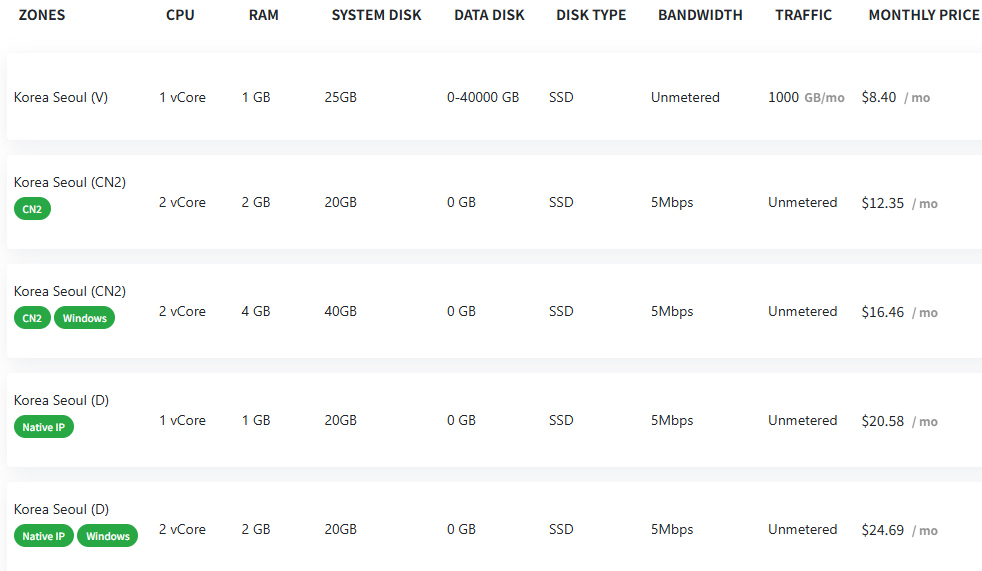Click the CPU column header
Screen dimensions: 982x571
pos(180,15)
